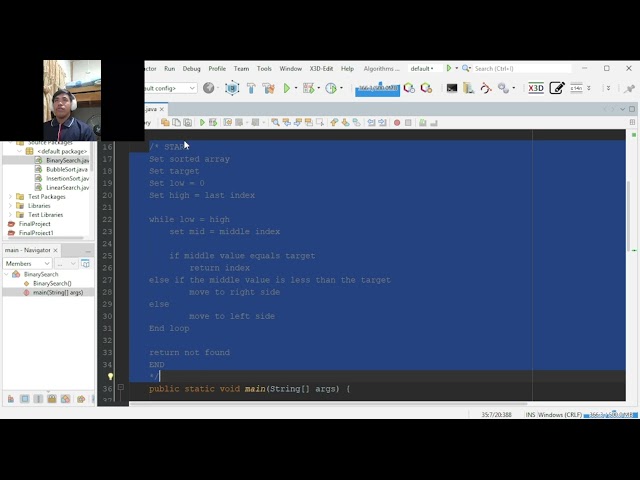Build project with the hammer icon

coord(251,88)
